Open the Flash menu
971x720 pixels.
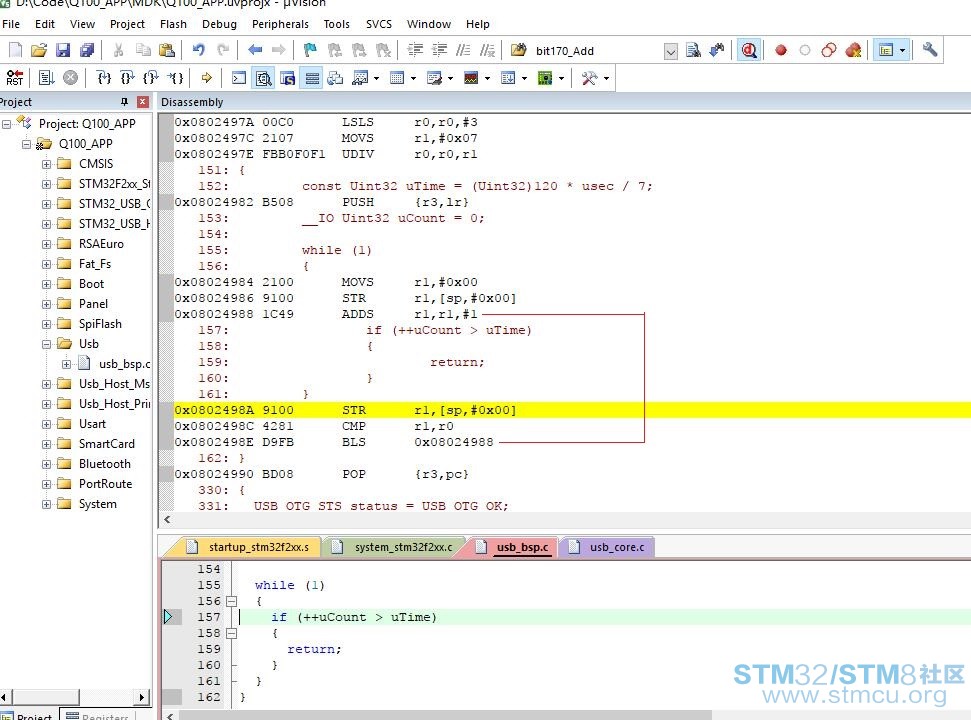173,24
